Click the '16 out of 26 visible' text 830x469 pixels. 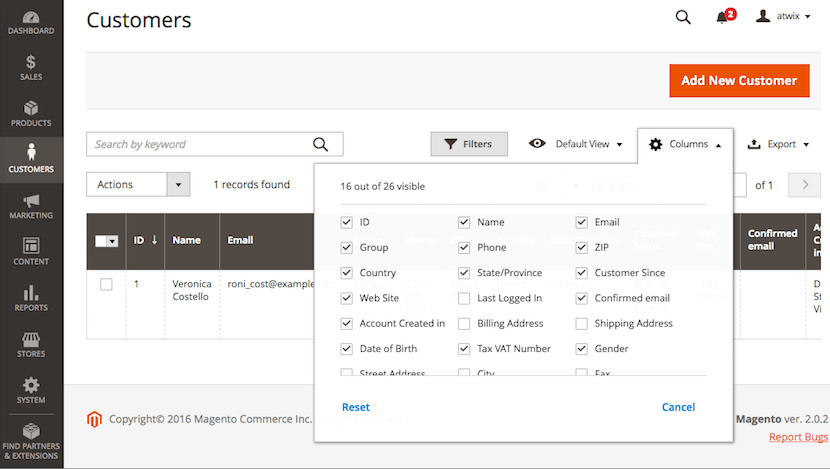[383, 186]
